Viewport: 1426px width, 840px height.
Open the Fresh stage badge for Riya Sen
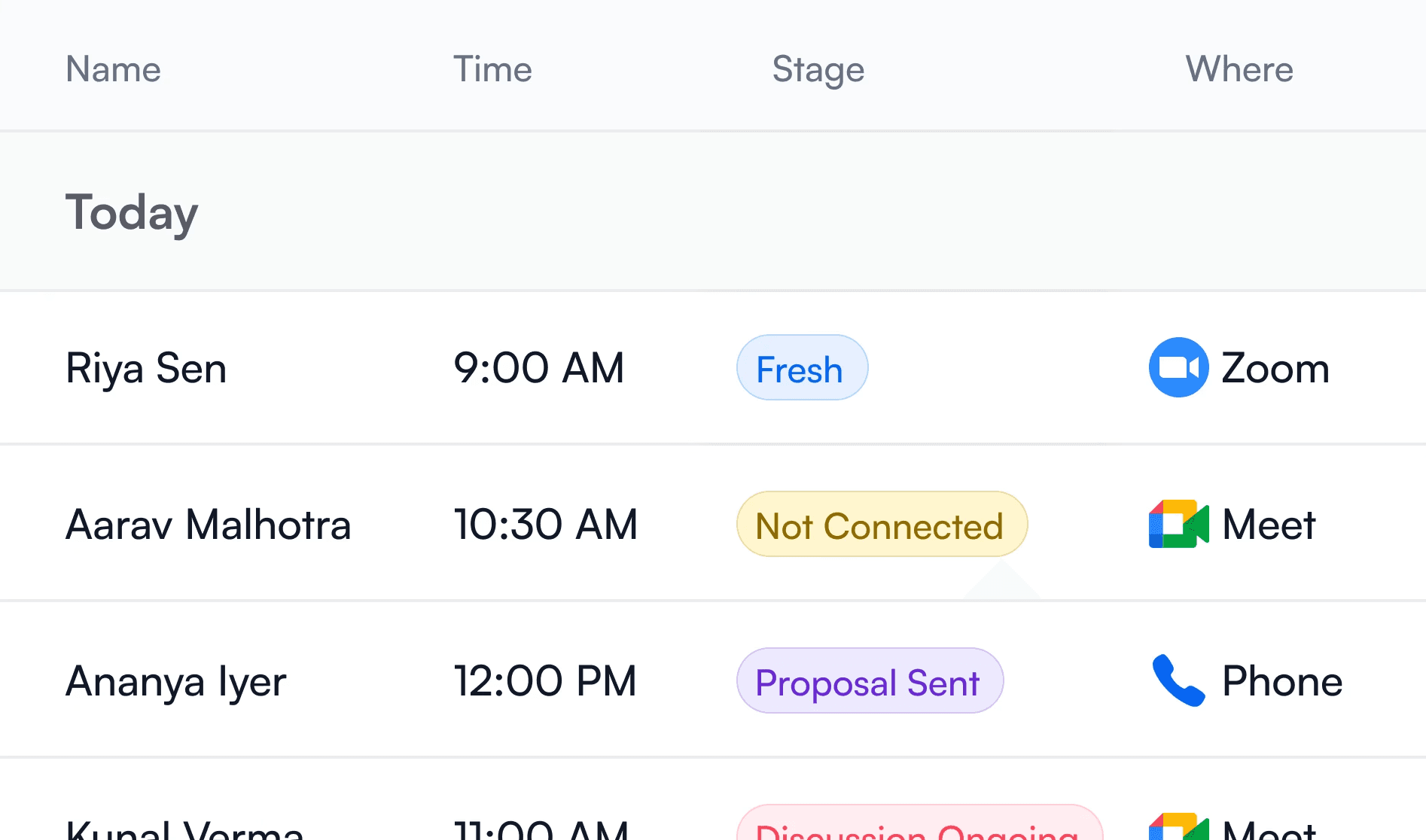[x=801, y=368]
